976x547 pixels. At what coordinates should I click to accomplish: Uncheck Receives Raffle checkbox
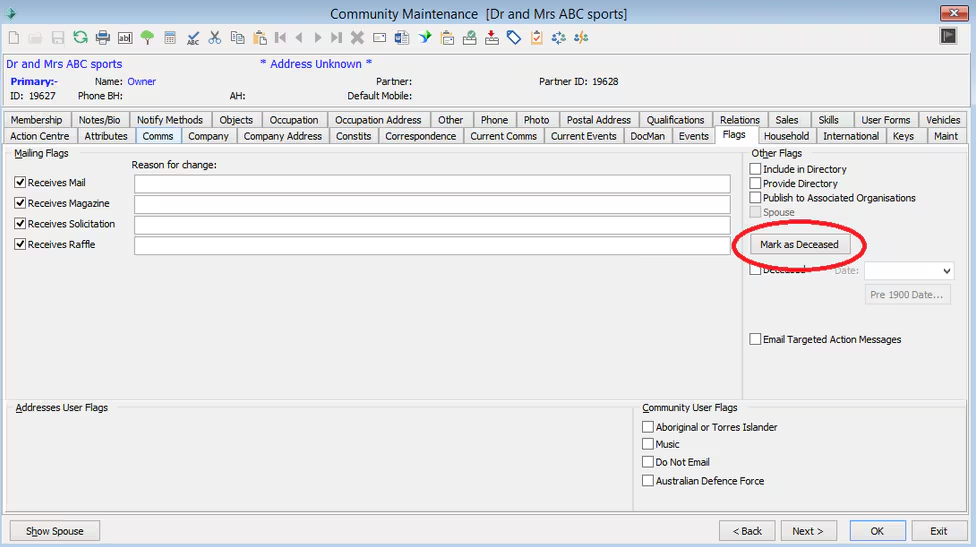[x=20, y=244]
